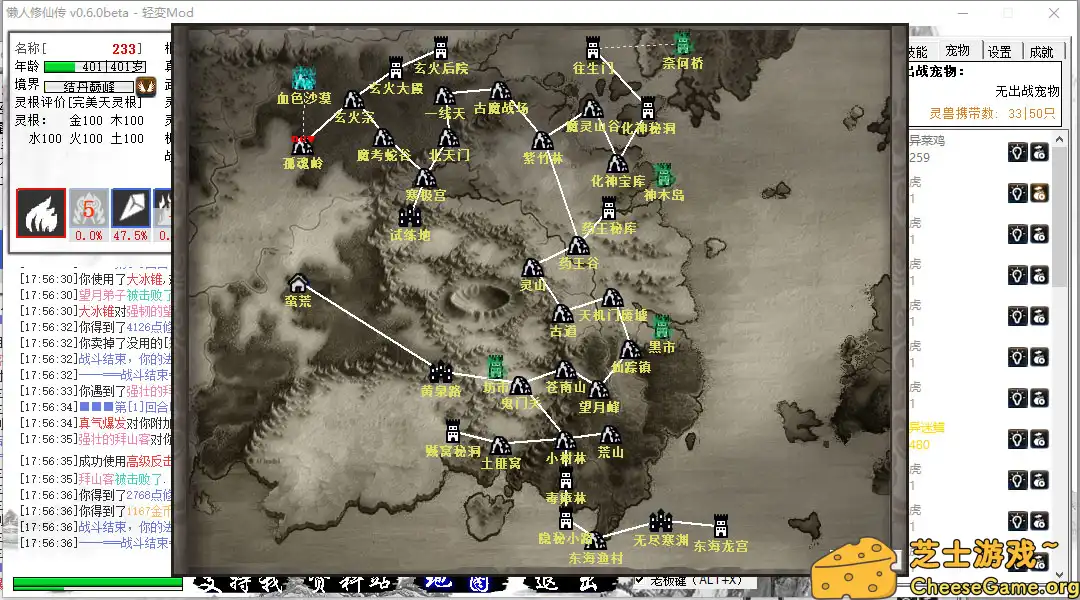Click the pet list scroll-up arrow
This screenshot has height=600, width=1080.
click(x=1060, y=137)
